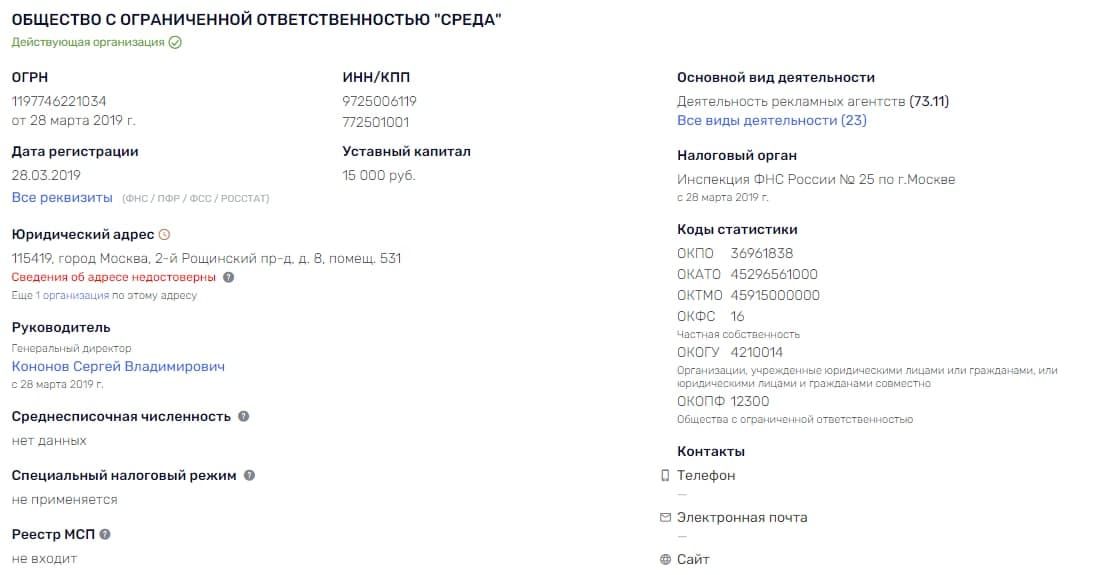Click the question icon next to address unreliability warning
This screenshot has width=1117, height=575.
[229, 277]
